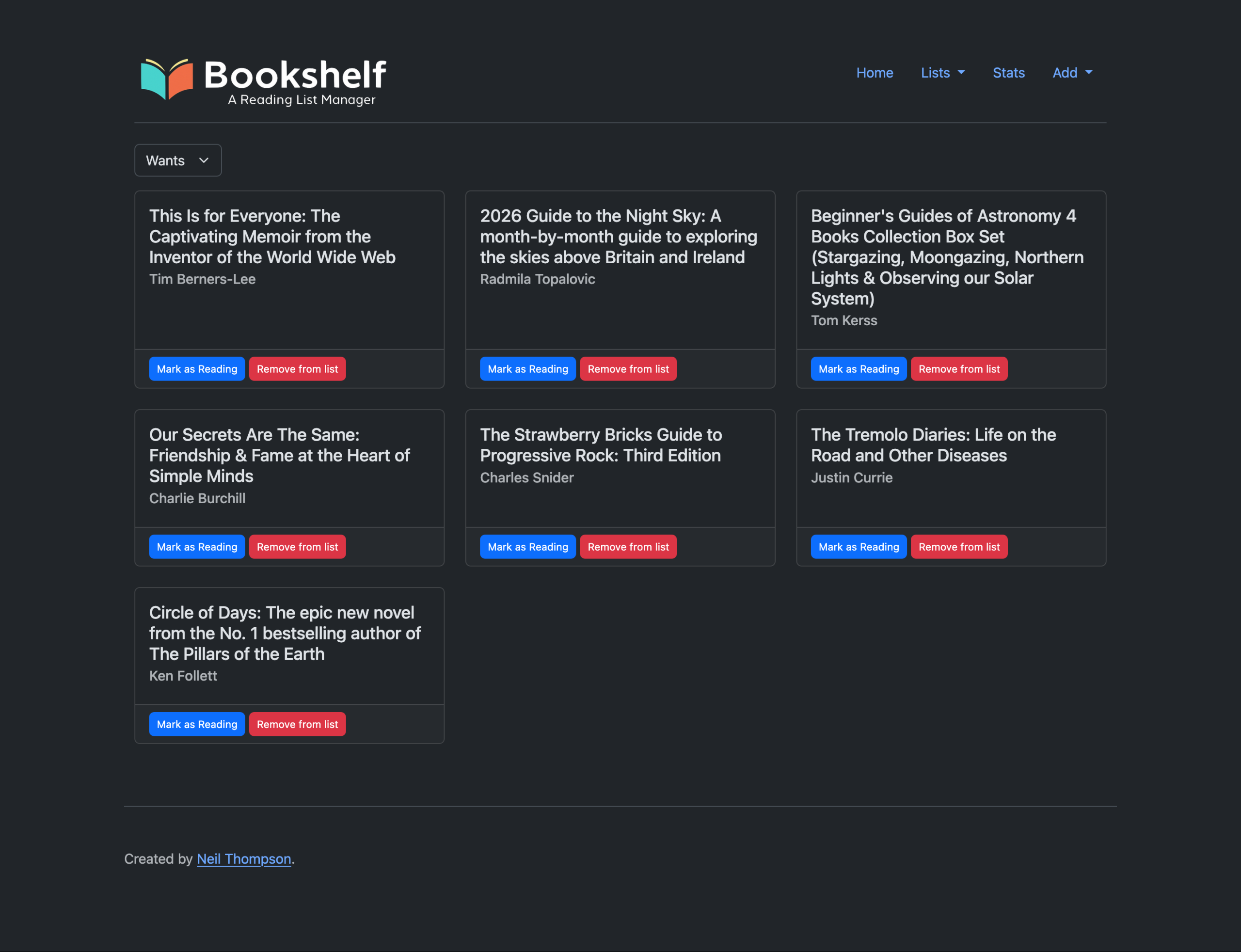Remove Circle of Days from list
The height and width of the screenshot is (952, 1241).
297,724
